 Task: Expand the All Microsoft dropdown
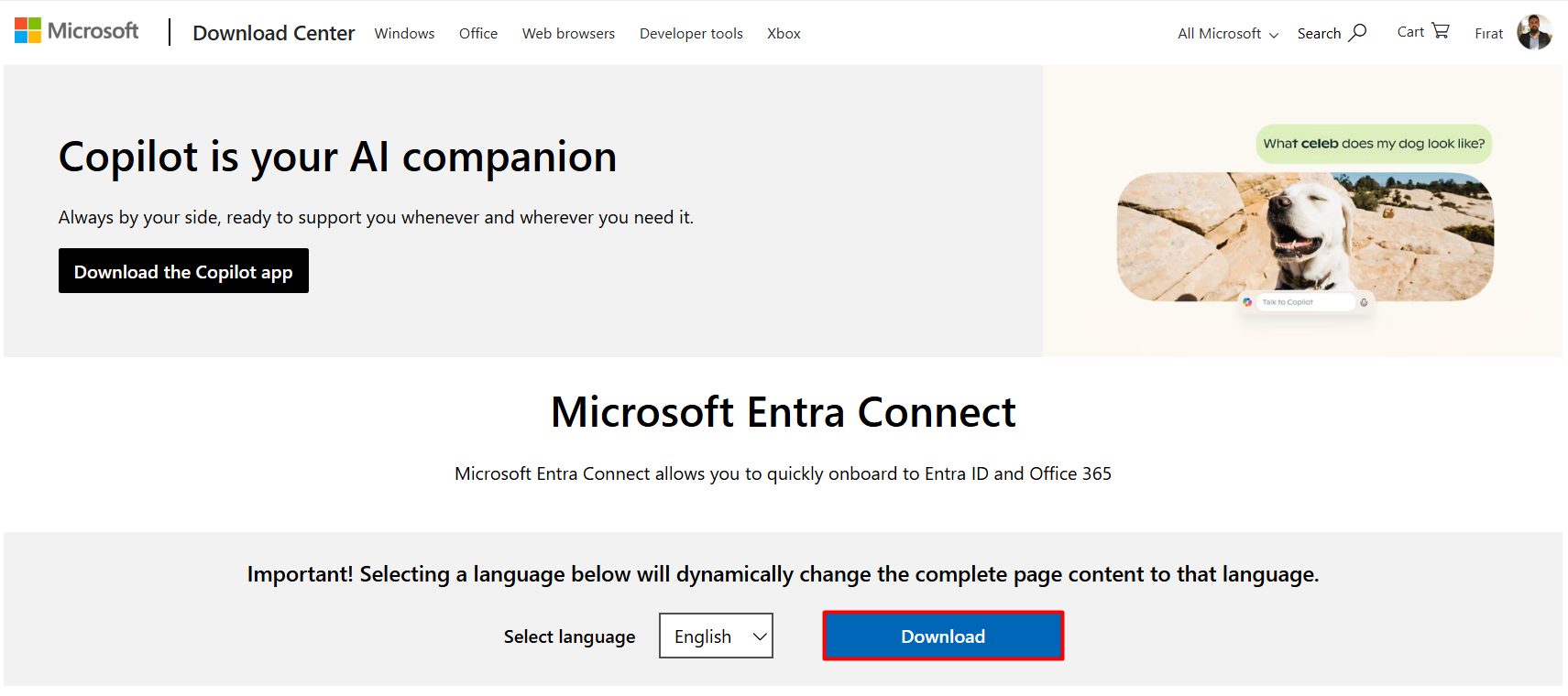point(1228,33)
